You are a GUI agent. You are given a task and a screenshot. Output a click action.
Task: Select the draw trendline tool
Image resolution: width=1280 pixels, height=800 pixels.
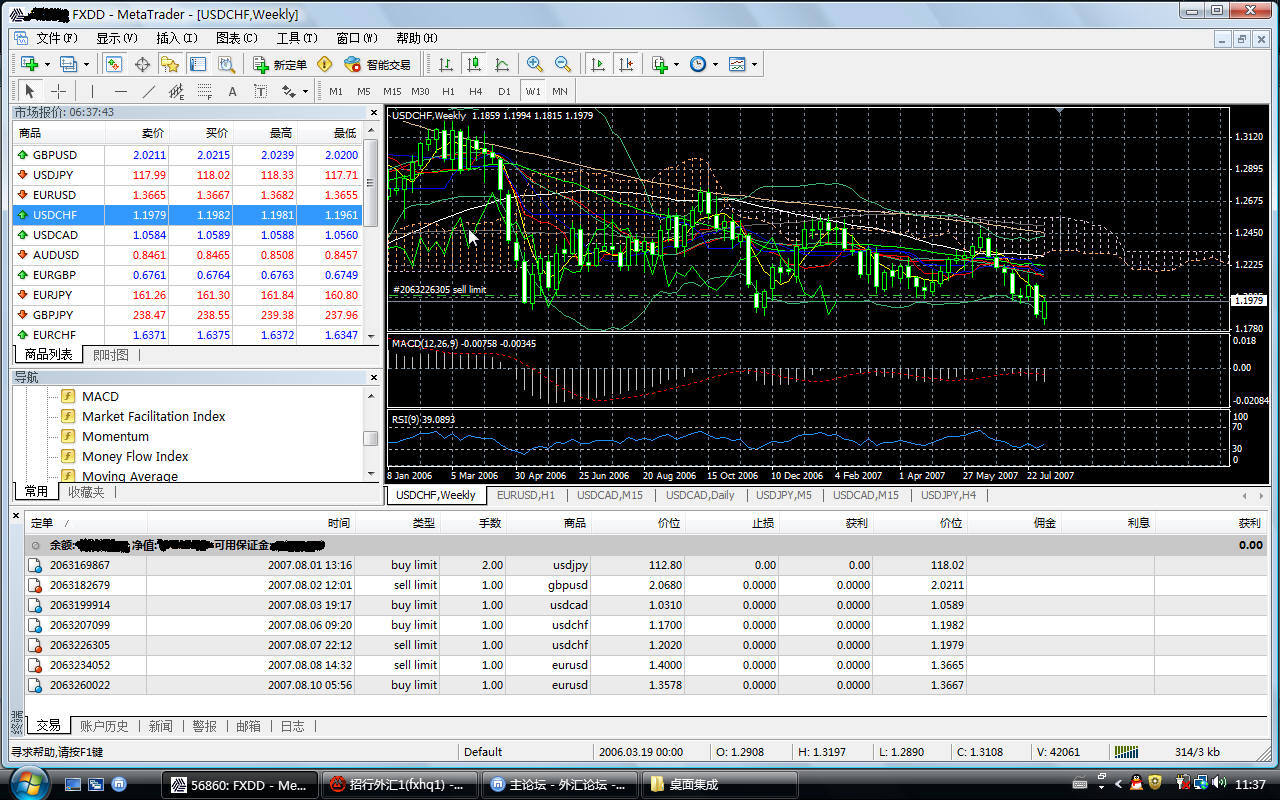149,91
